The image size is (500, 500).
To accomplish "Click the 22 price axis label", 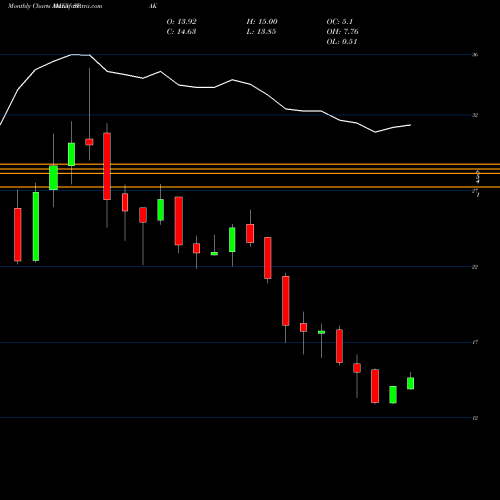I will 475,267.
